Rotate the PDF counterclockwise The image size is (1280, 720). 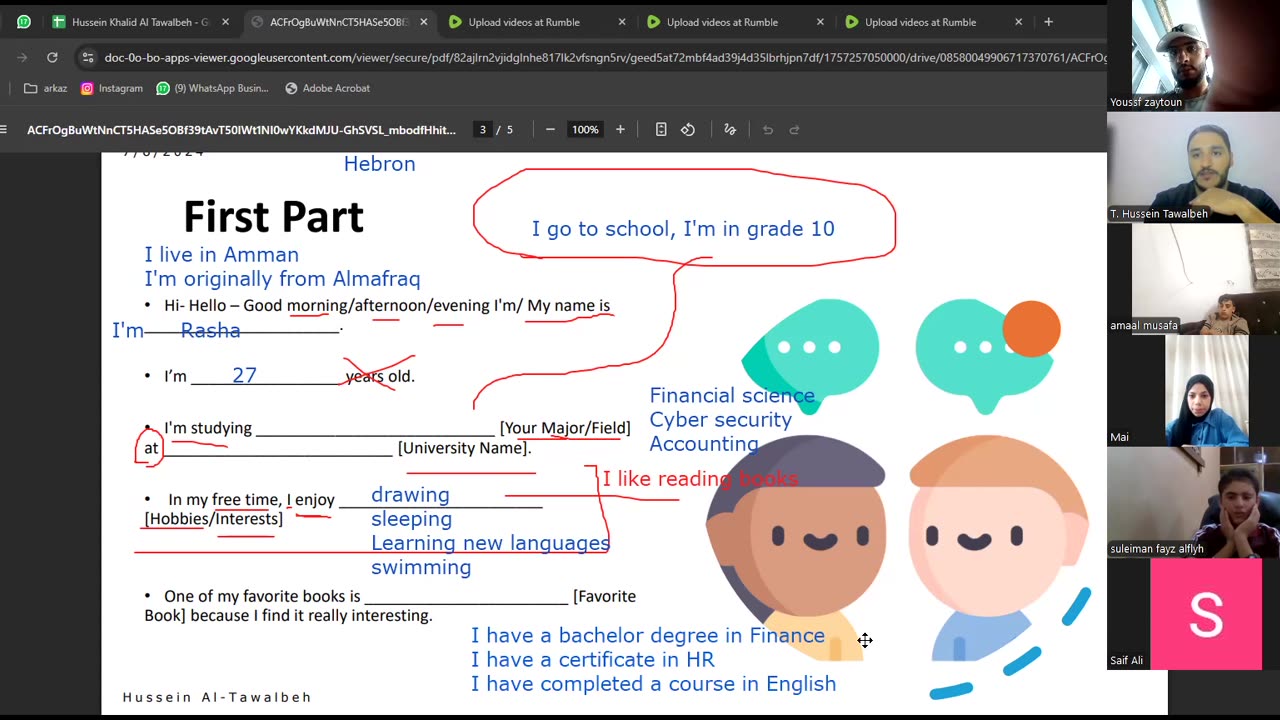(688, 130)
